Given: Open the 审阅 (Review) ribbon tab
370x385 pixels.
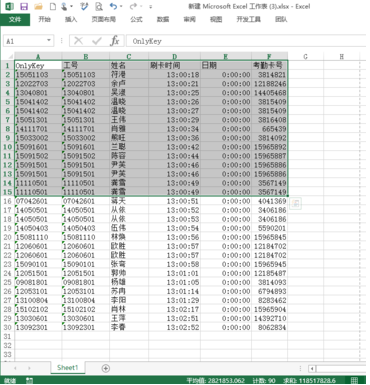Looking at the screenshot, I should [x=189, y=19].
